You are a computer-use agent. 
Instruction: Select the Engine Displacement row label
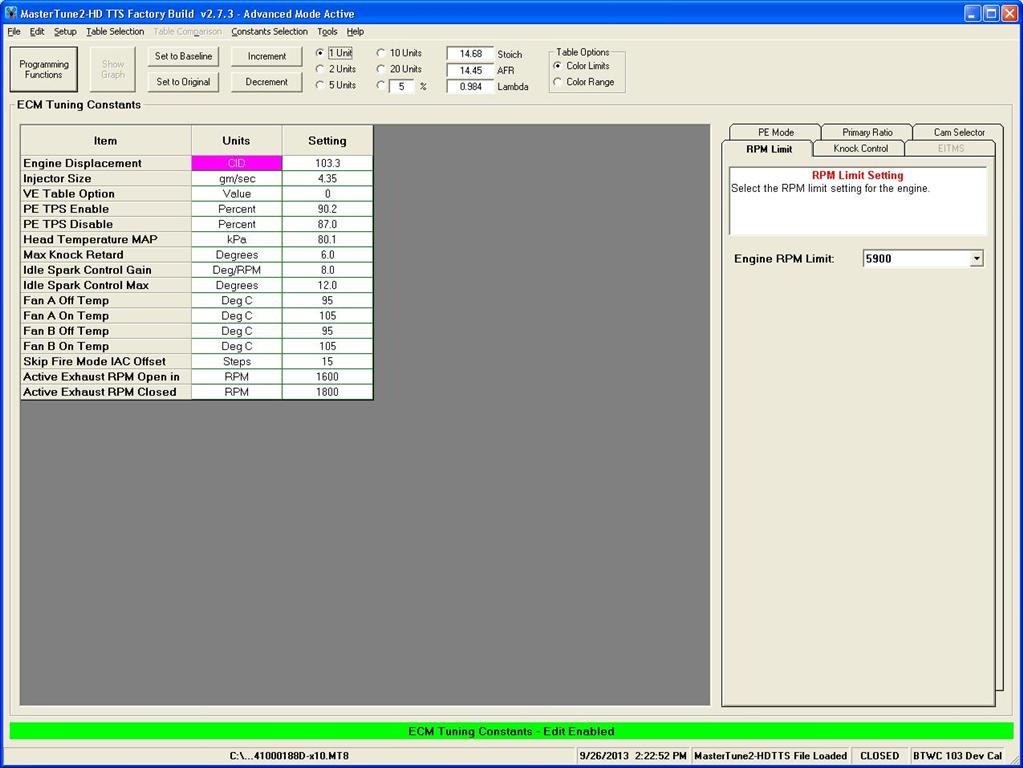click(x=106, y=163)
